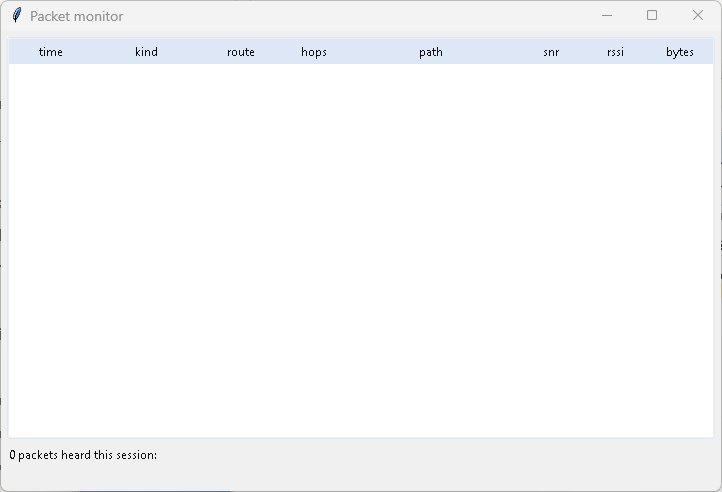Viewport: 722px width, 492px height.
Task: Sort by the bytes column header
Action: (680, 52)
